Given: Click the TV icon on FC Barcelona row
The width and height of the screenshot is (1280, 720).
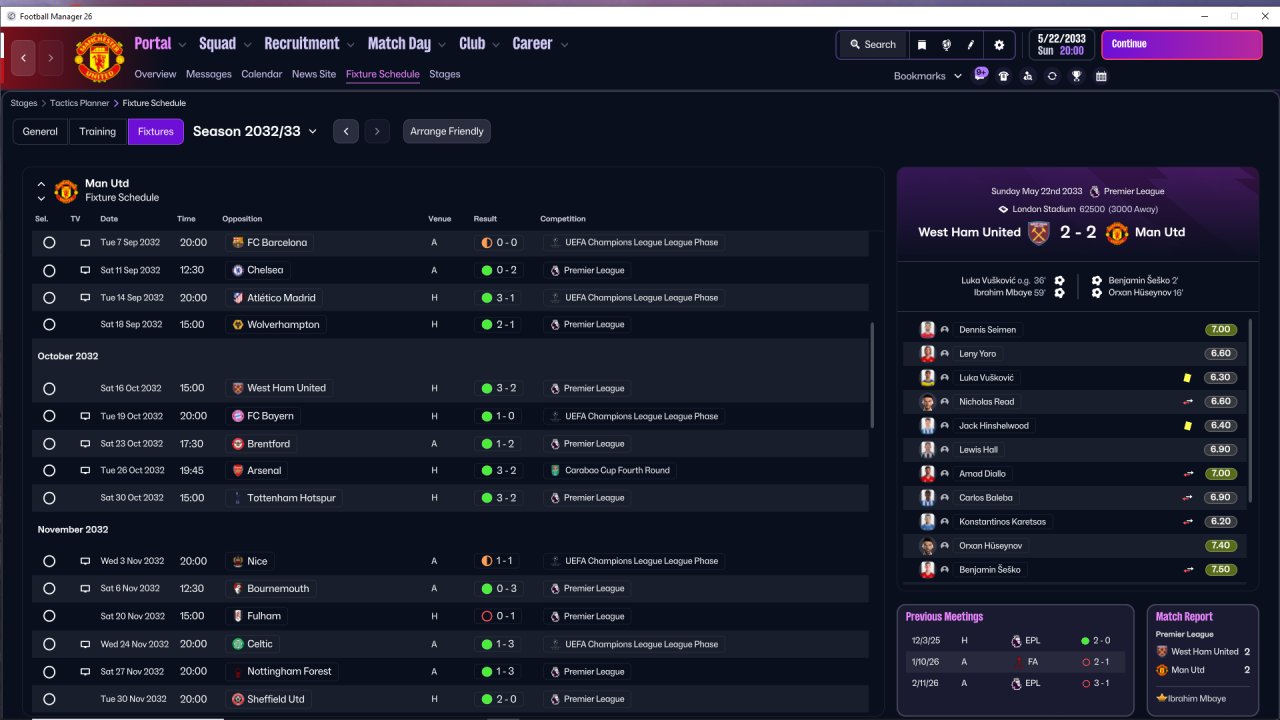Looking at the screenshot, I should [86, 243].
